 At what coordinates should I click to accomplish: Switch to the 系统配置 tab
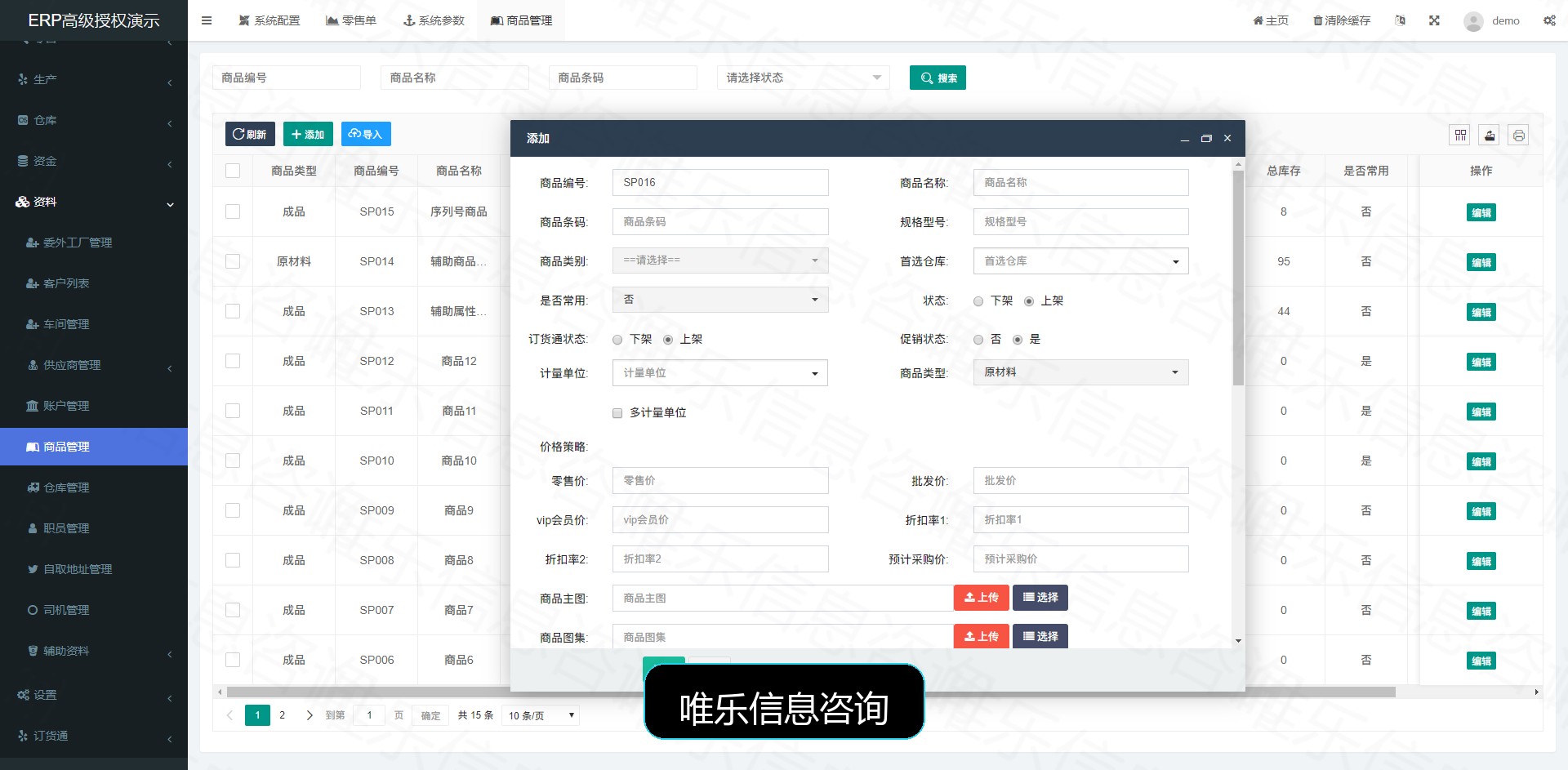coord(269,20)
